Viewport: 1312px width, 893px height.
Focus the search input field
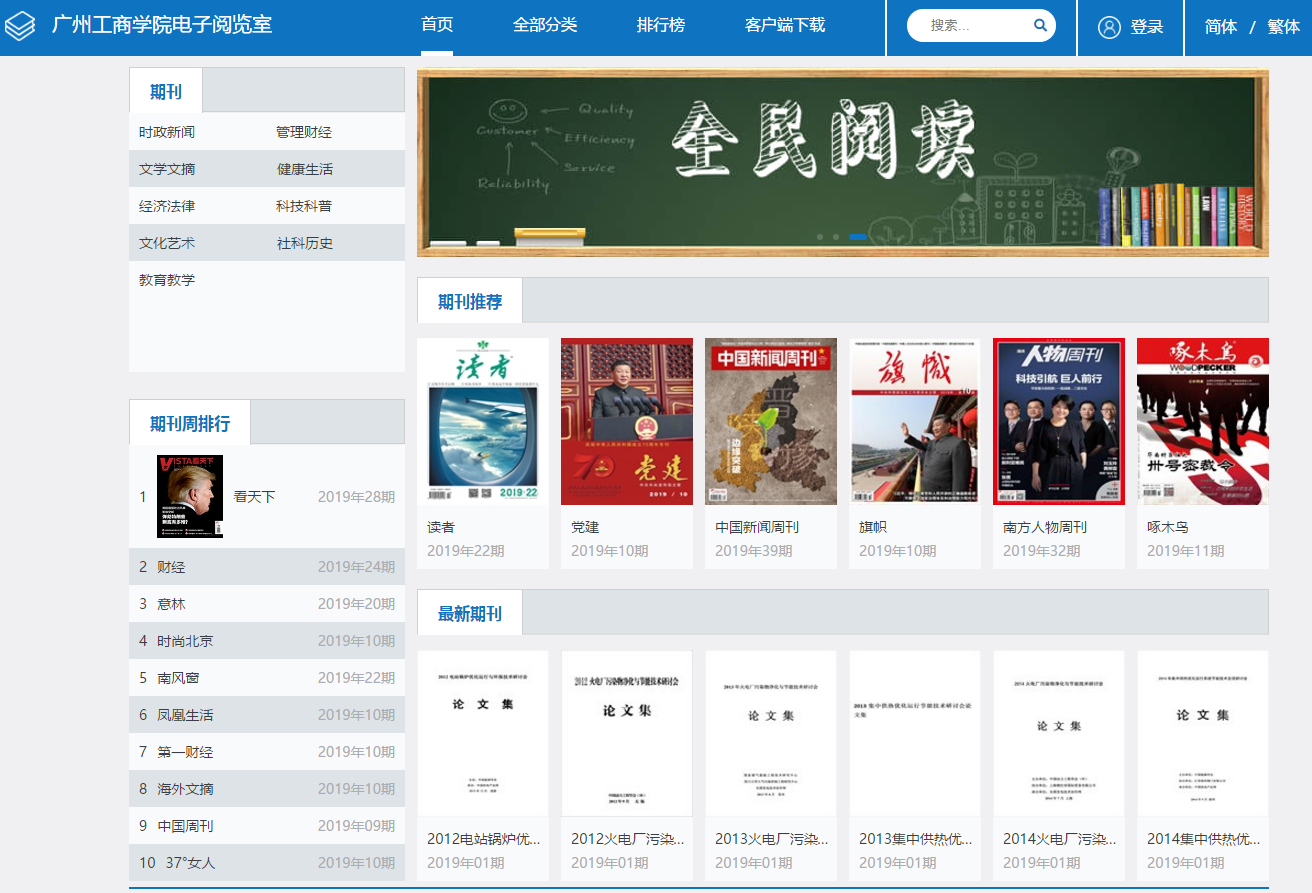coord(970,26)
